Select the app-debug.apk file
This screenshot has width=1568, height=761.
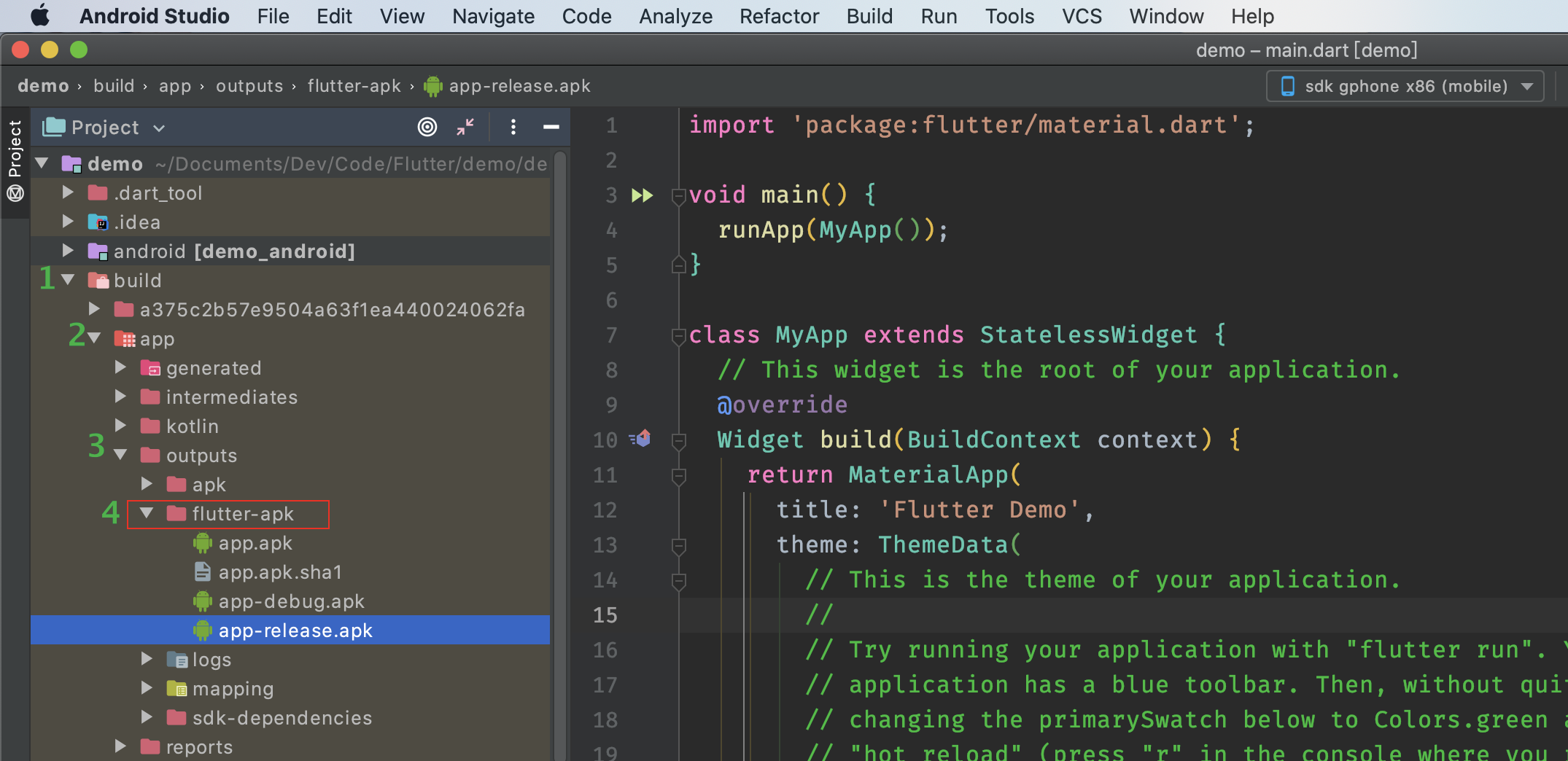click(x=291, y=601)
